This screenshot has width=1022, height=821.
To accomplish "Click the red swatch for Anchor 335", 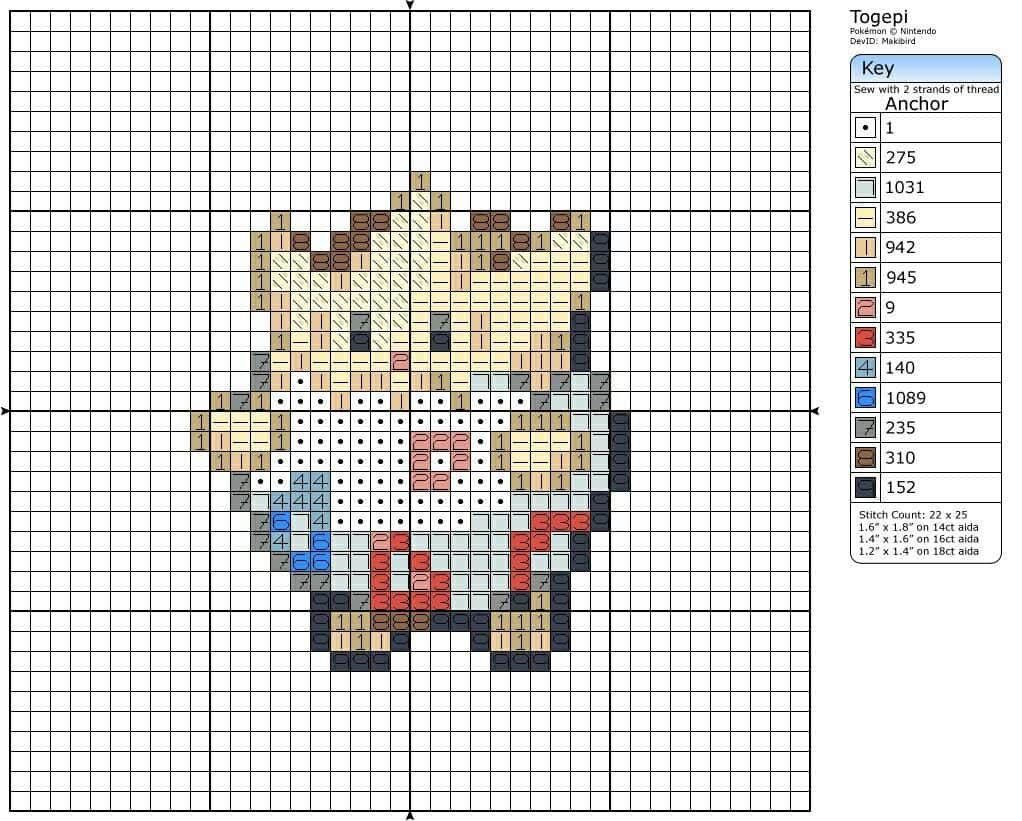I will [865, 338].
